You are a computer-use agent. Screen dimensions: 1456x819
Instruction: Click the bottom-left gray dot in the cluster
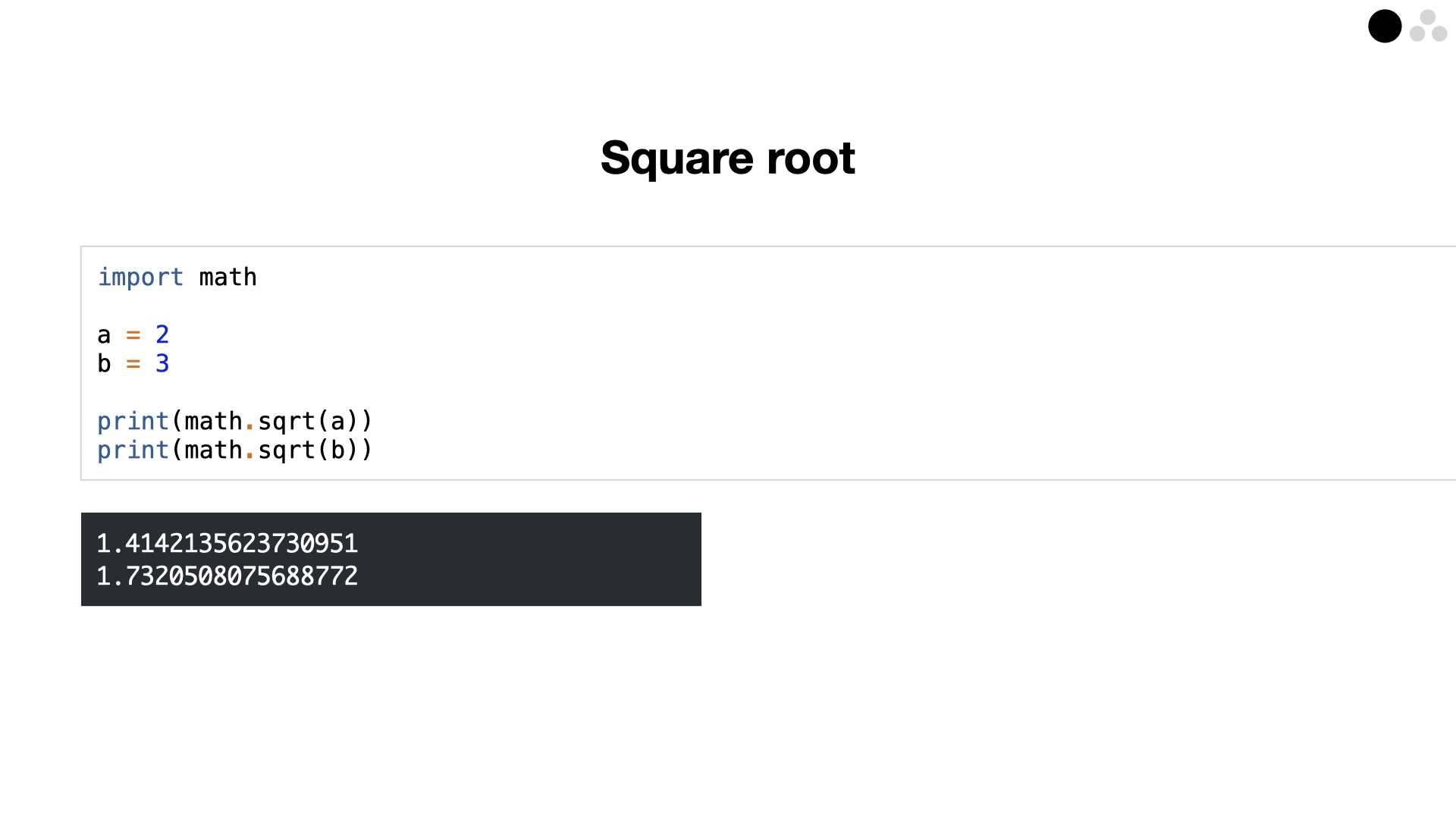click(x=1417, y=34)
